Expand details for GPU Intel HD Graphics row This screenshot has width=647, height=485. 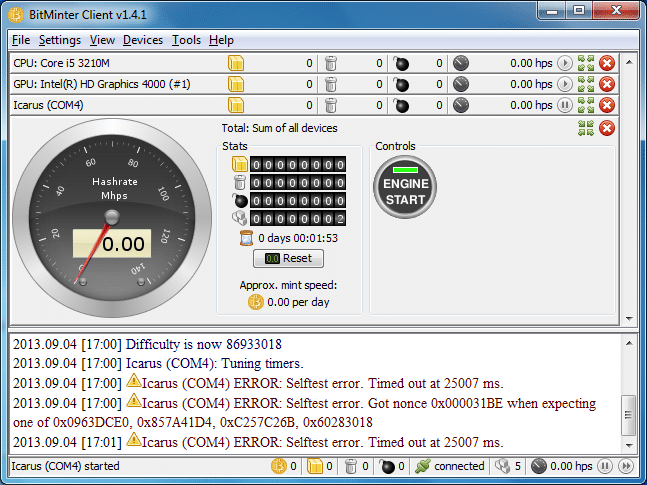pyautogui.click(x=586, y=84)
